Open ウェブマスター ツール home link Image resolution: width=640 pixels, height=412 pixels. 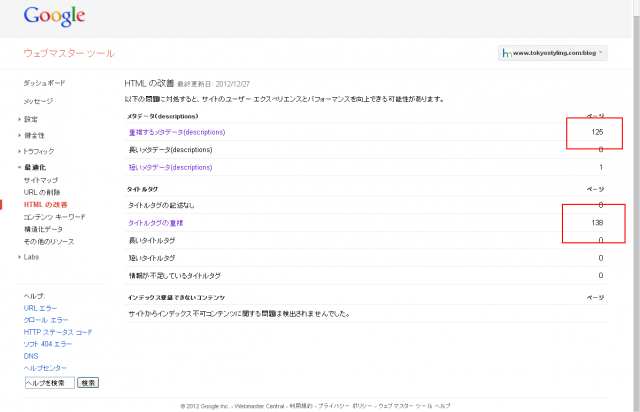pos(69,53)
